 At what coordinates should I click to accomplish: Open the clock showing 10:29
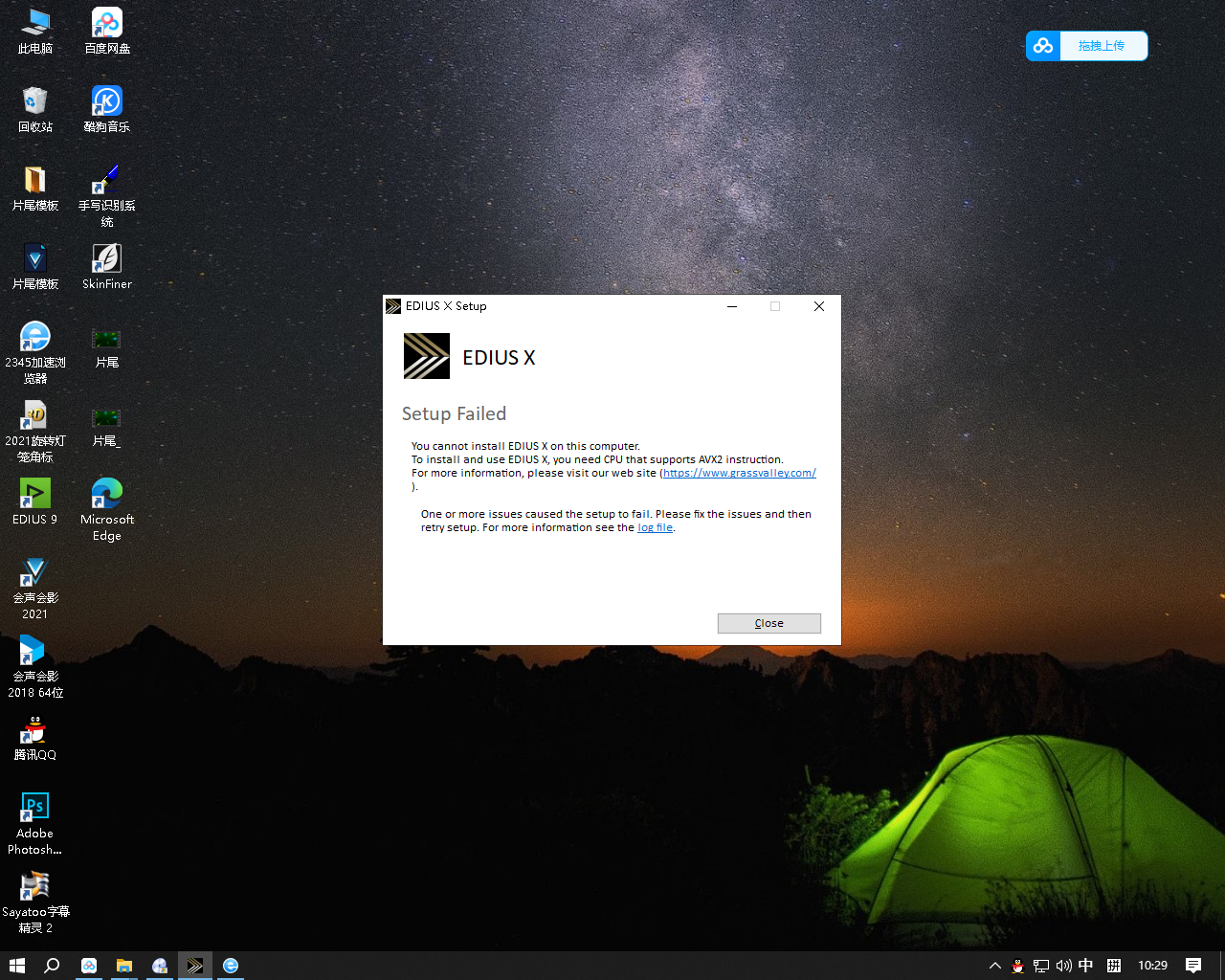pyautogui.click(x=1152, y=966)
